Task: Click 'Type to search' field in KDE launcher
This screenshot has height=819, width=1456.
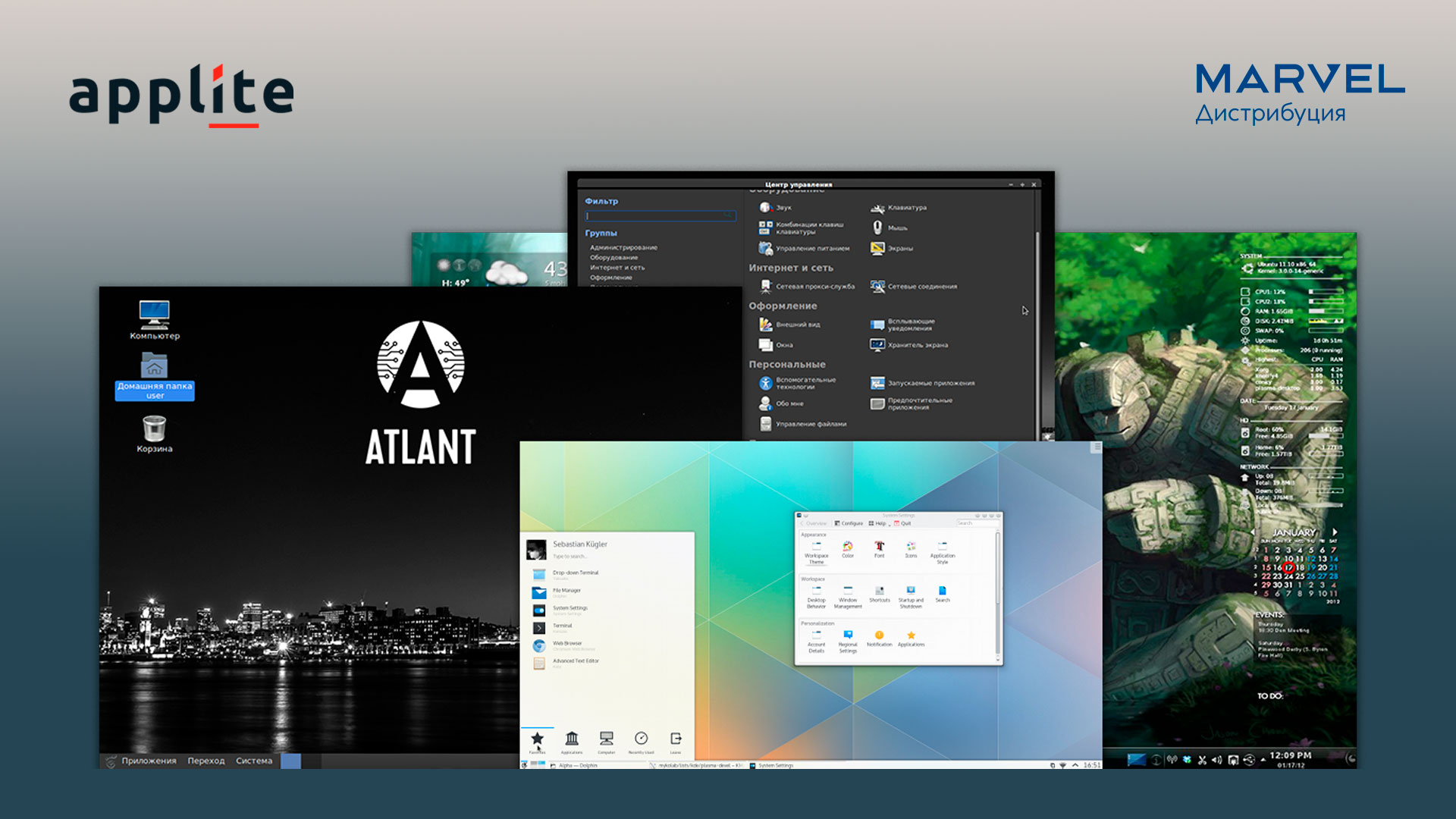Action: pos(570,557)
